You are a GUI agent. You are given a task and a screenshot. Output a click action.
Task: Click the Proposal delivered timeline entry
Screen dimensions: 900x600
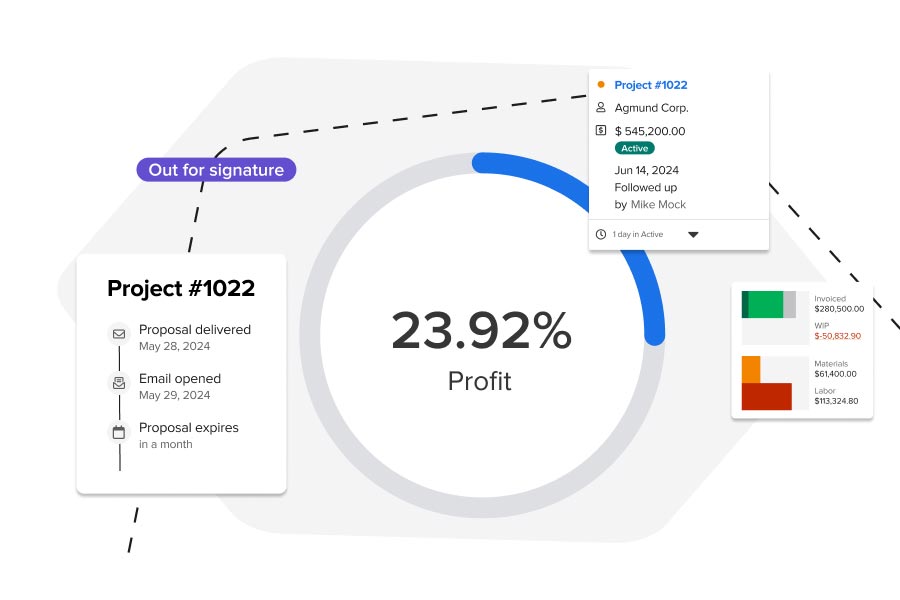(196, 329)
